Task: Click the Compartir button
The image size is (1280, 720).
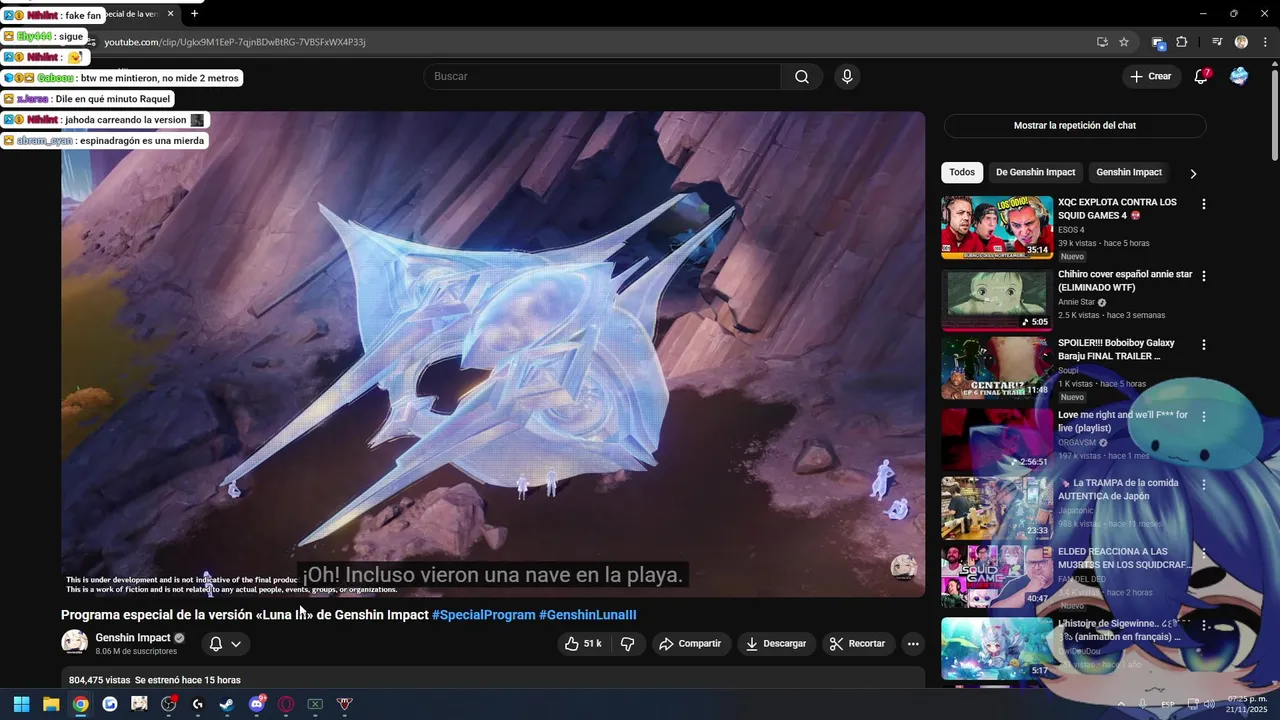Action: pos(690,644)
